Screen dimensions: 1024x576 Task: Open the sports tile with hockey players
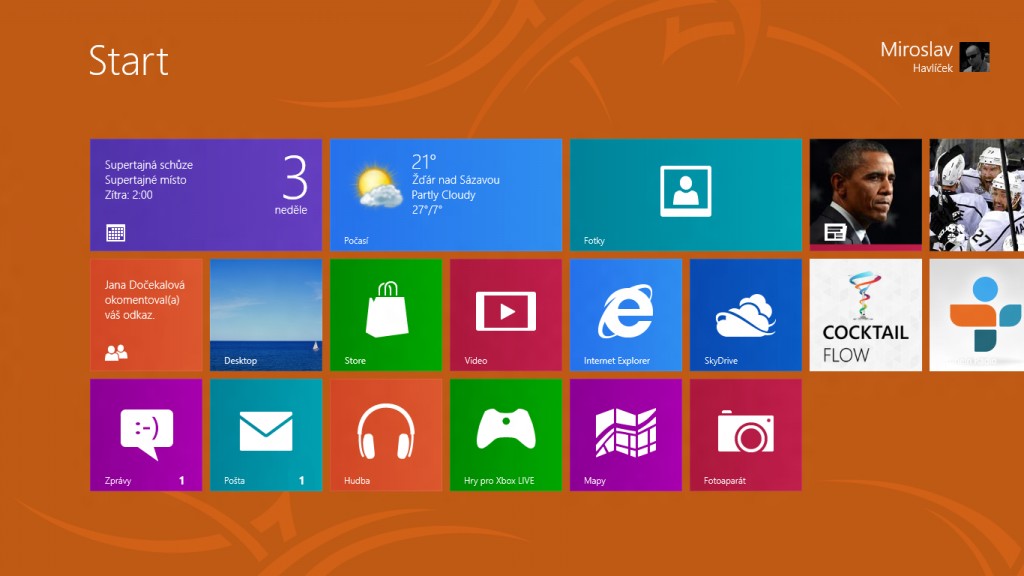coord(977,195)
